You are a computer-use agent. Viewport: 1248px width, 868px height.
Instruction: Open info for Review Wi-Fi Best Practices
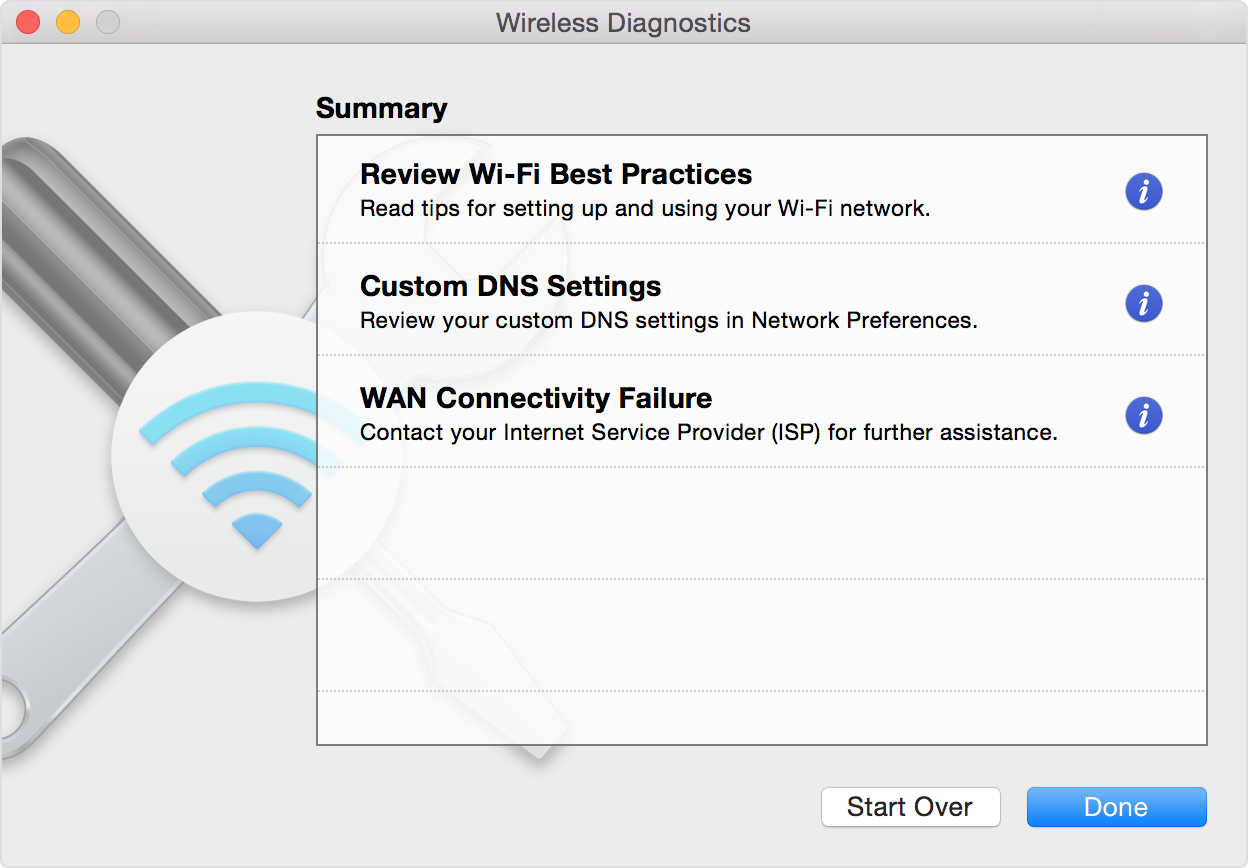tap(1143, 191)
